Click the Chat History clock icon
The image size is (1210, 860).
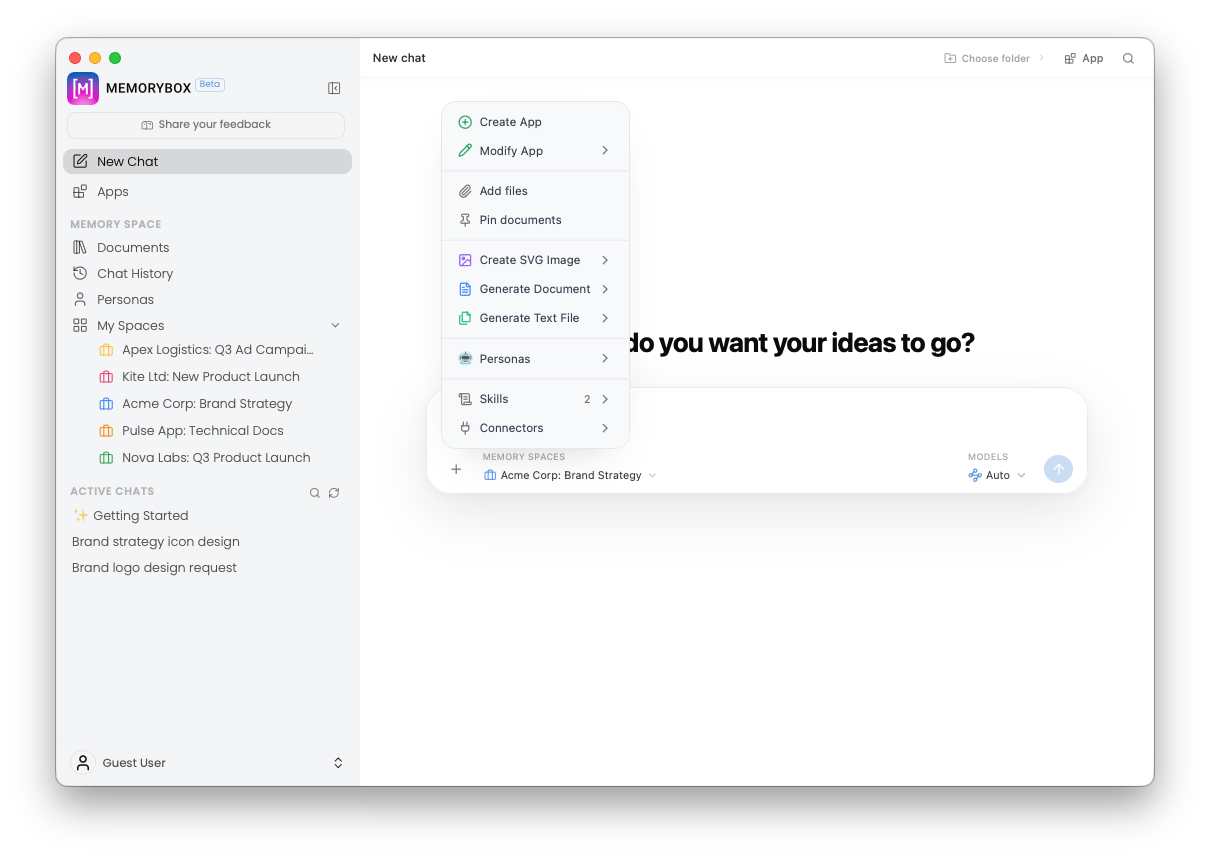pyautogui.click(x=80, y=273)
